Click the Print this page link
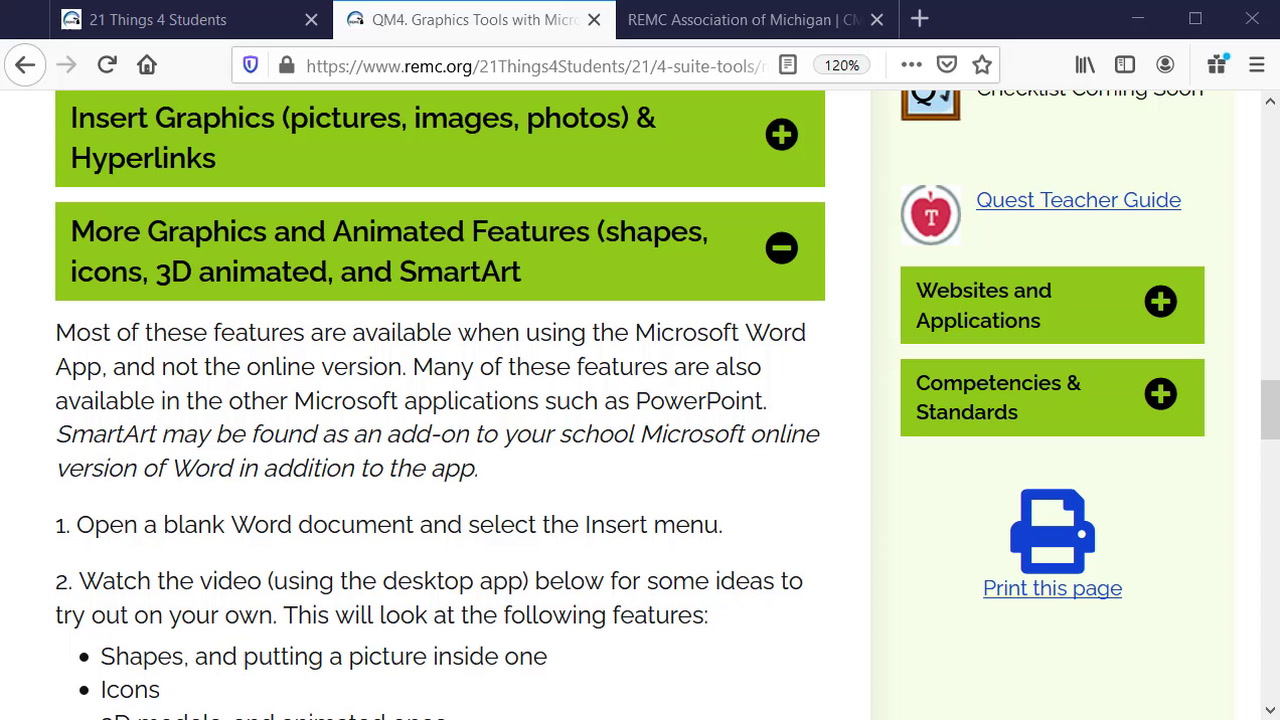This screenshot has width=1280, height=720. point(1052,588)
